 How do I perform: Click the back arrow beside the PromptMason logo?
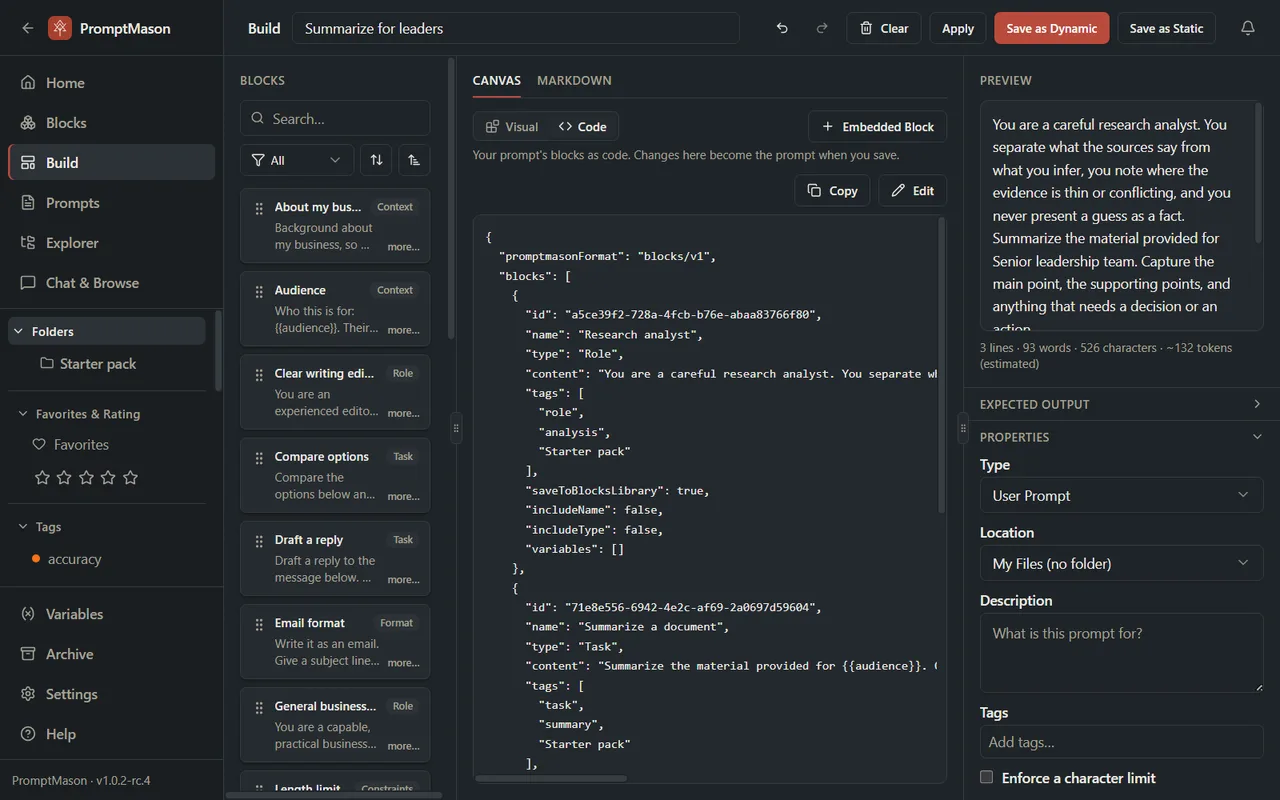click(x=27, y=28)
